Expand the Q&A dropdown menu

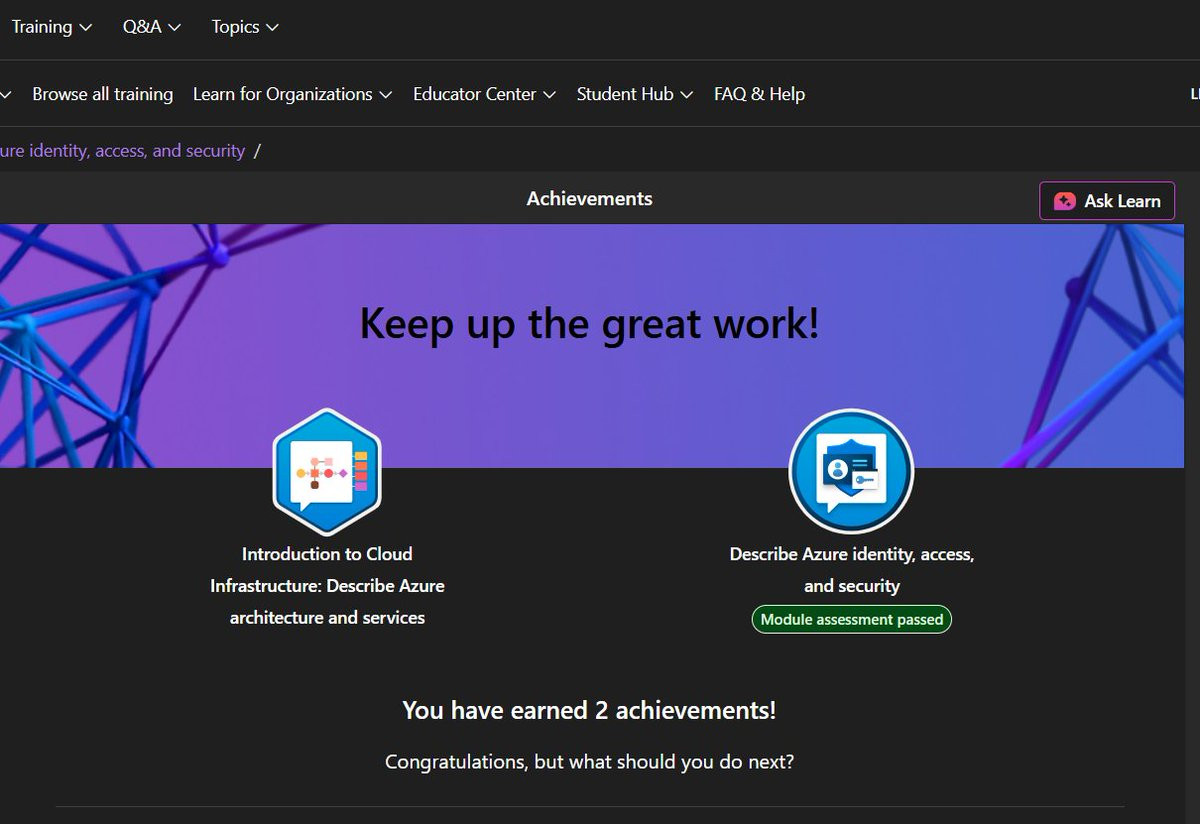click(x=152, y=27)
